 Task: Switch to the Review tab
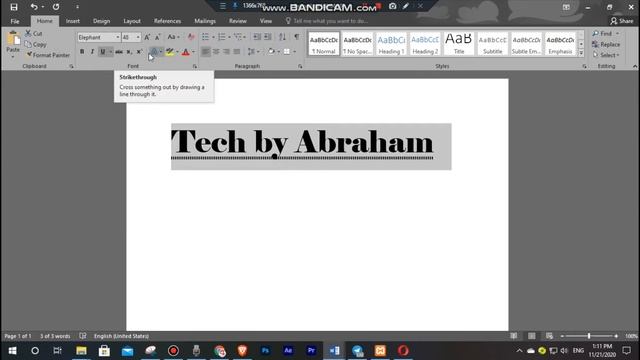238,21
